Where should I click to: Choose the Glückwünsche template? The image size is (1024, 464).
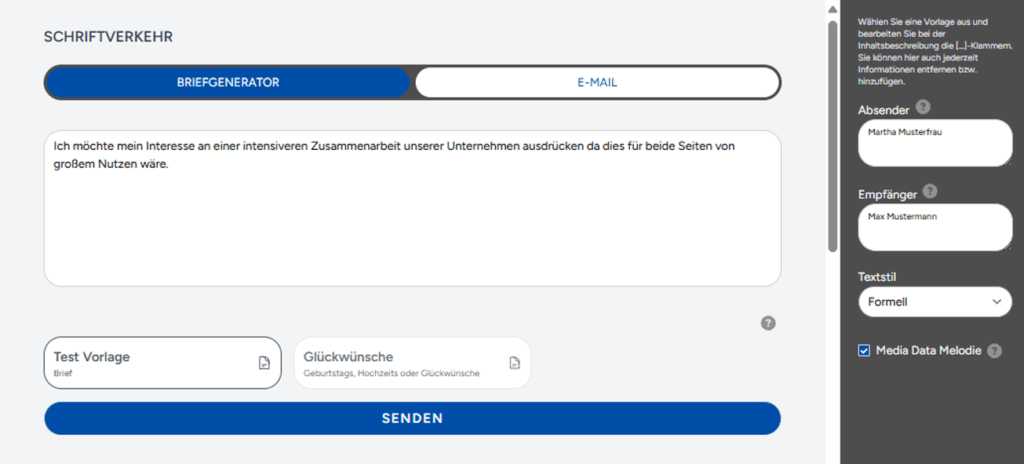411,362
